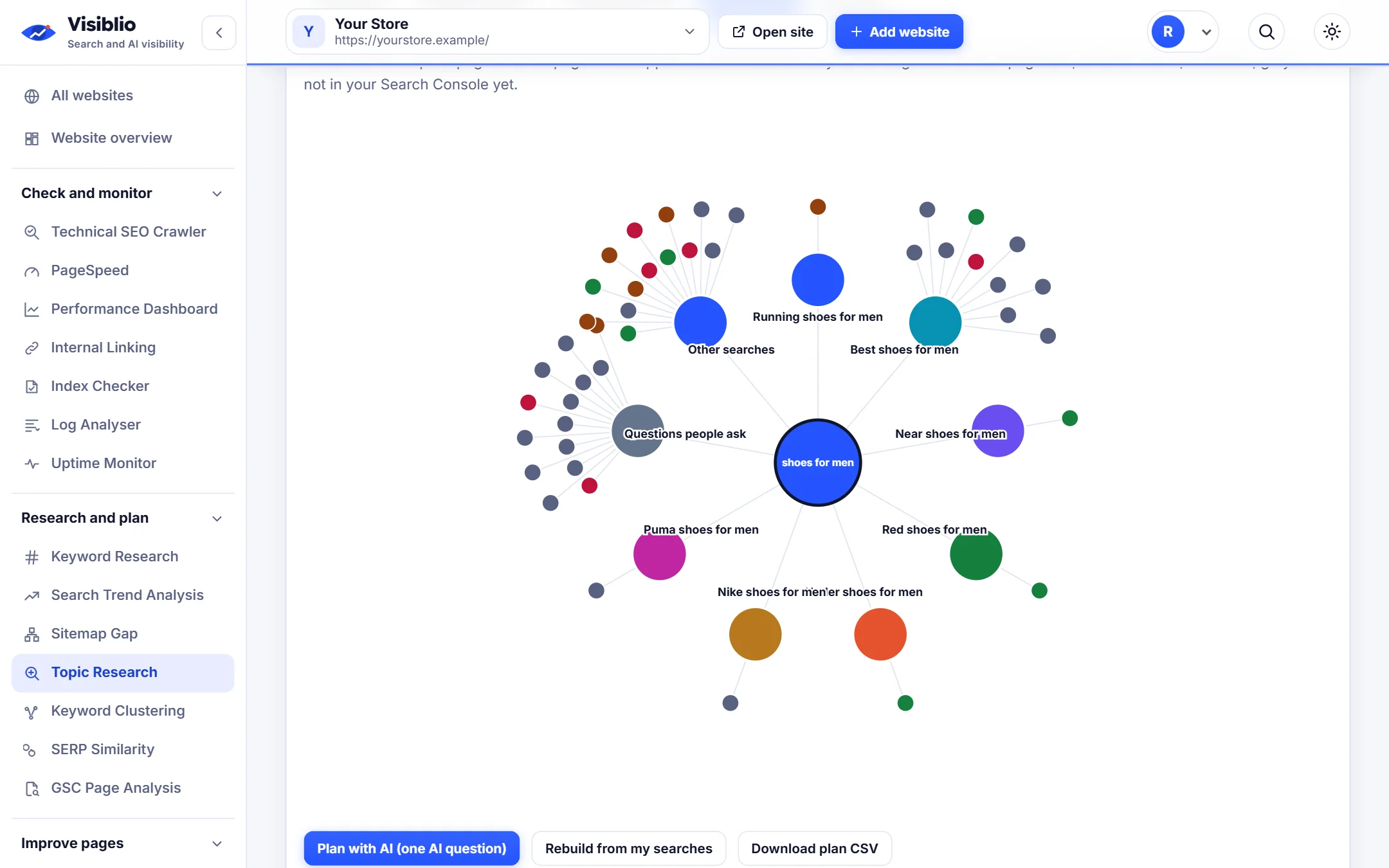Image resolution: width=1389 pixels, height=868 pixels.
Task: Select the grey Questions people ask node
Action: click(x=638, y=431)
